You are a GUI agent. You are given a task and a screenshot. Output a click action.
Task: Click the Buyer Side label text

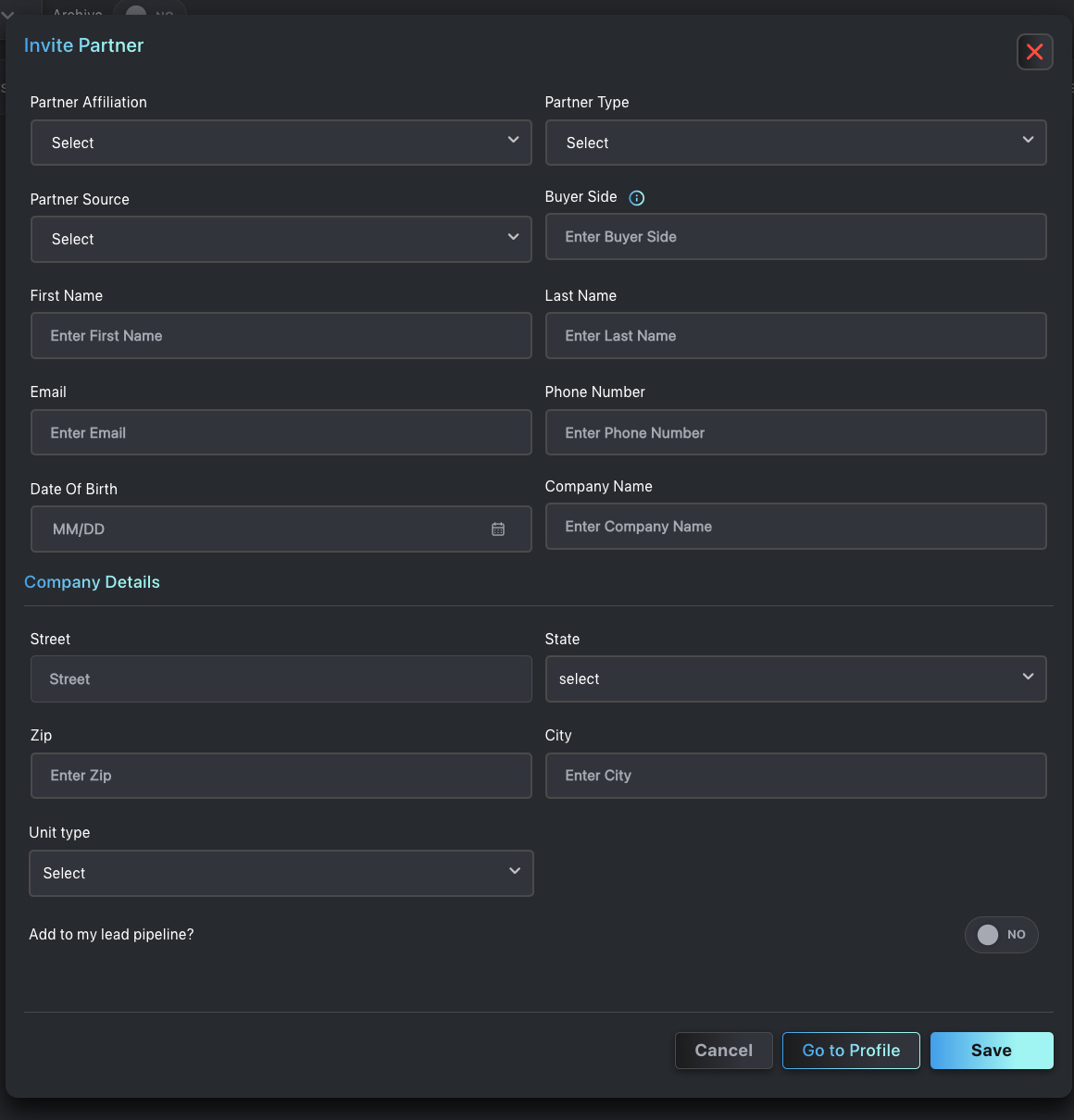581,197
